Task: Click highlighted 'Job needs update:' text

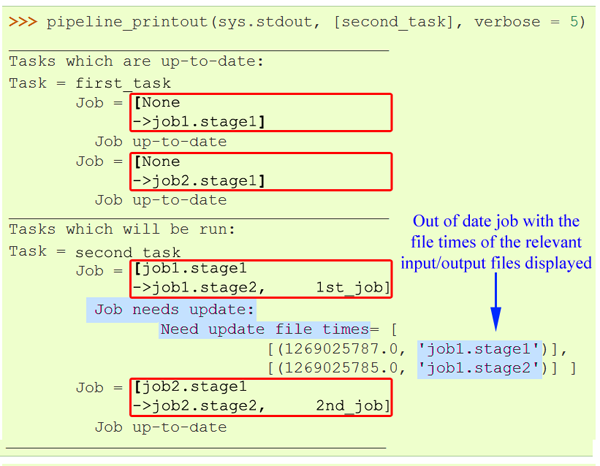Action: 175,309
